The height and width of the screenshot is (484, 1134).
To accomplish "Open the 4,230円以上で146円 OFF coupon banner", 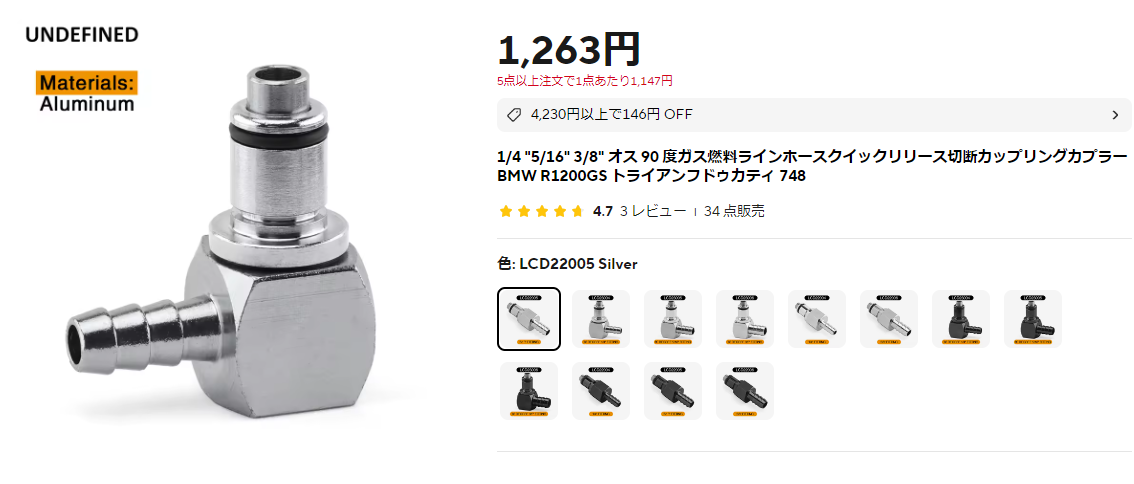I will click(x=814, y=115).
